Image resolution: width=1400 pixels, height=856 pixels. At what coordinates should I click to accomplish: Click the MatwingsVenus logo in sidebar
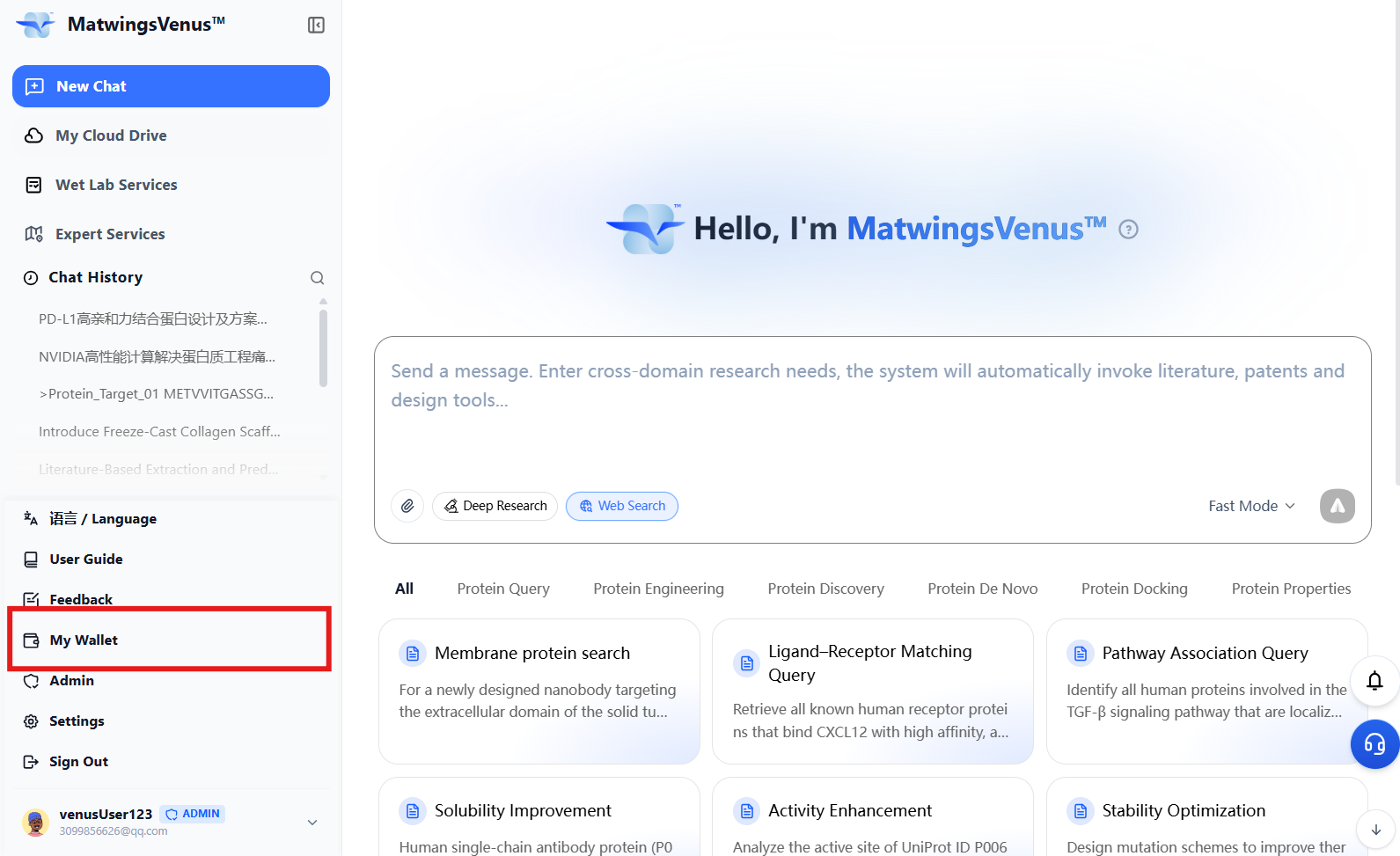(36, 25)
